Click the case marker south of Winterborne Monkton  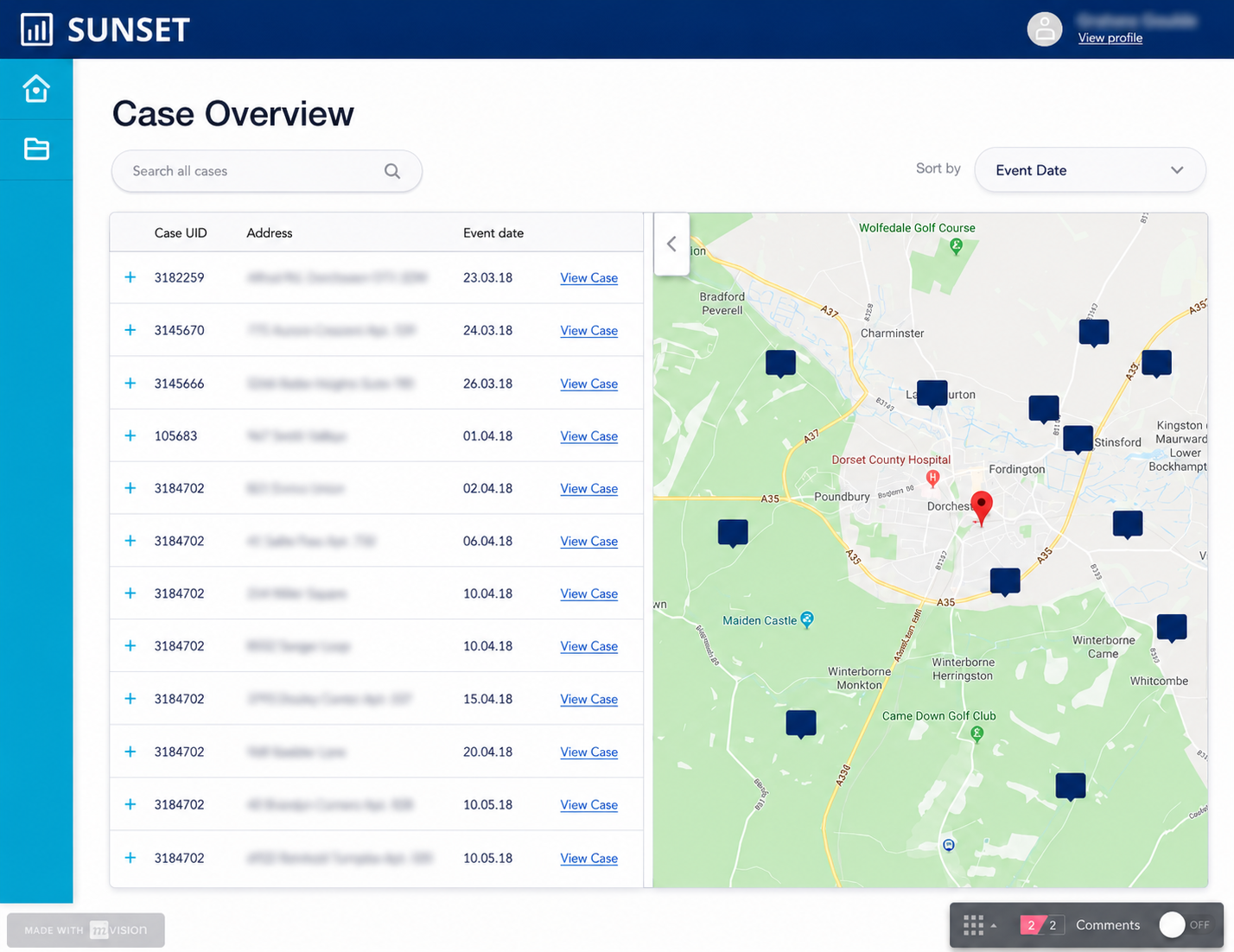click(801, 724)
